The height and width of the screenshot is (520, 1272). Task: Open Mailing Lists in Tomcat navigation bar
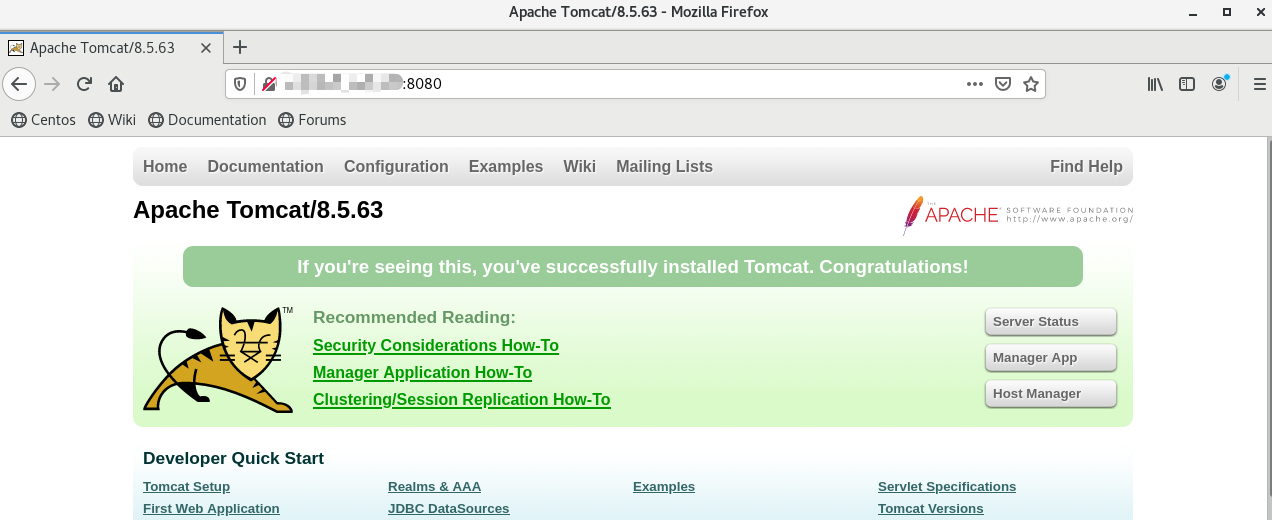click(x=664, y=167)
